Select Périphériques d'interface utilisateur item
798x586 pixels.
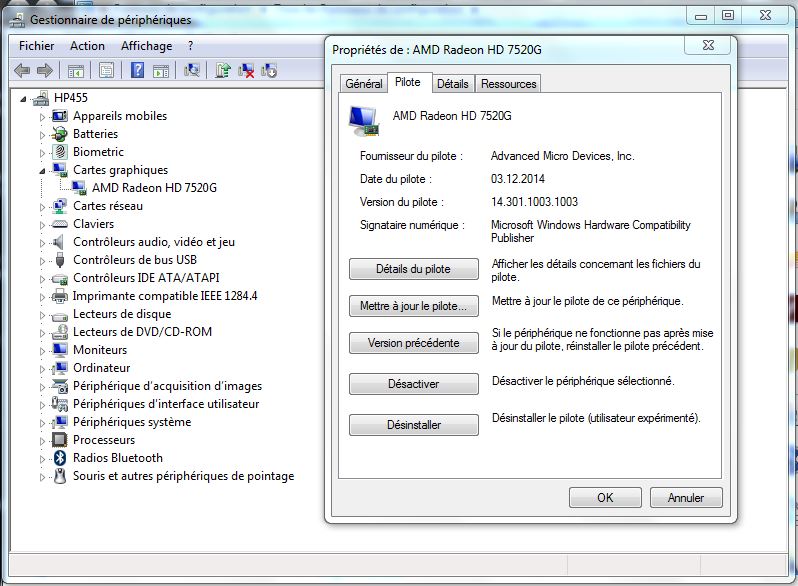(x=166, y=404)
